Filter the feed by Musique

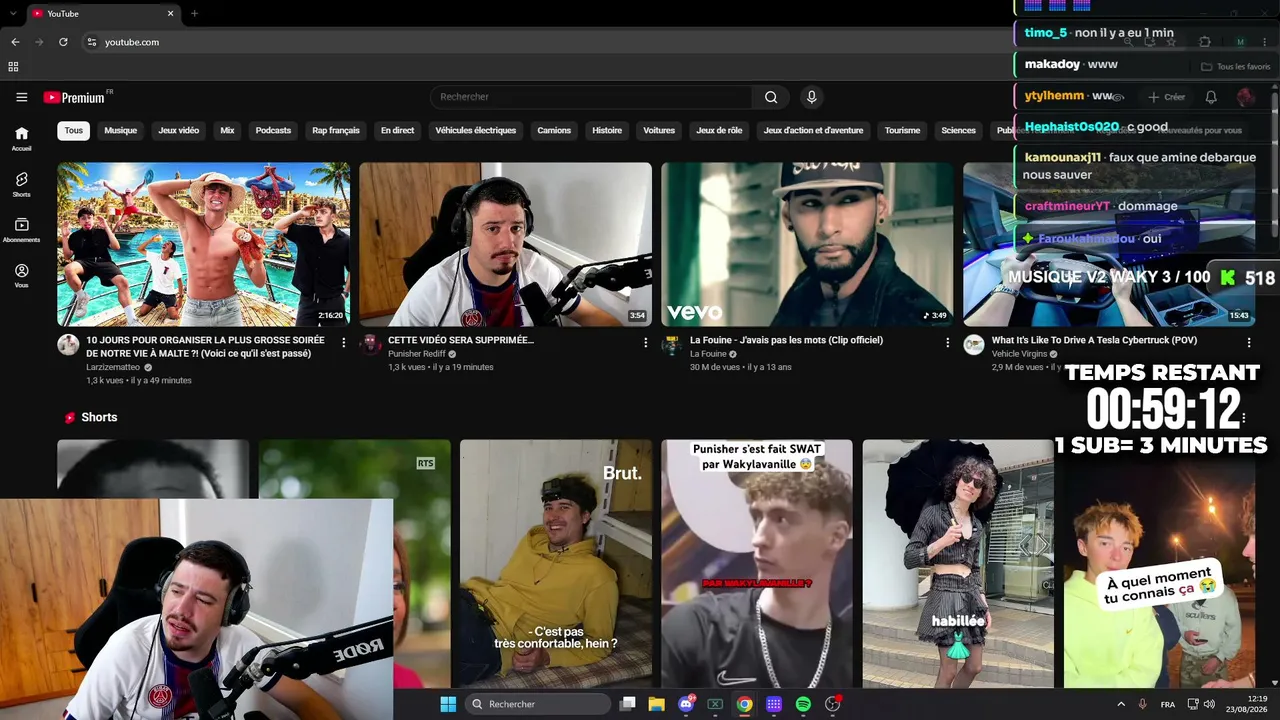[121, 130]
